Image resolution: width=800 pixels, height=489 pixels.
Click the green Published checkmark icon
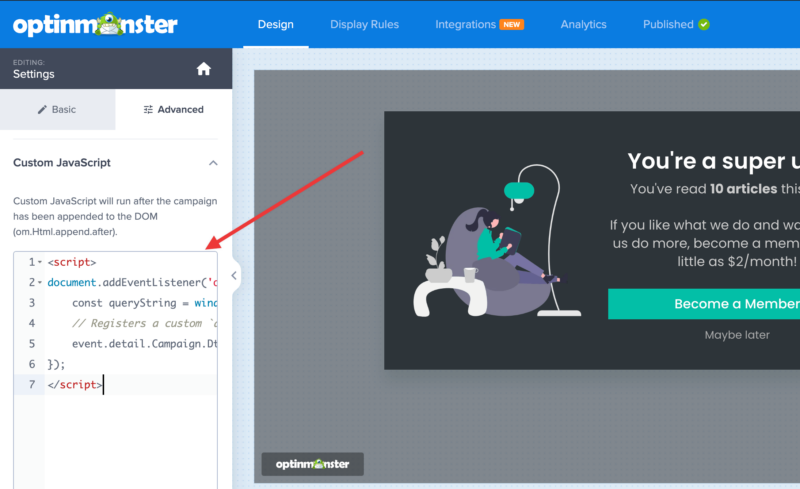point(704,25)
